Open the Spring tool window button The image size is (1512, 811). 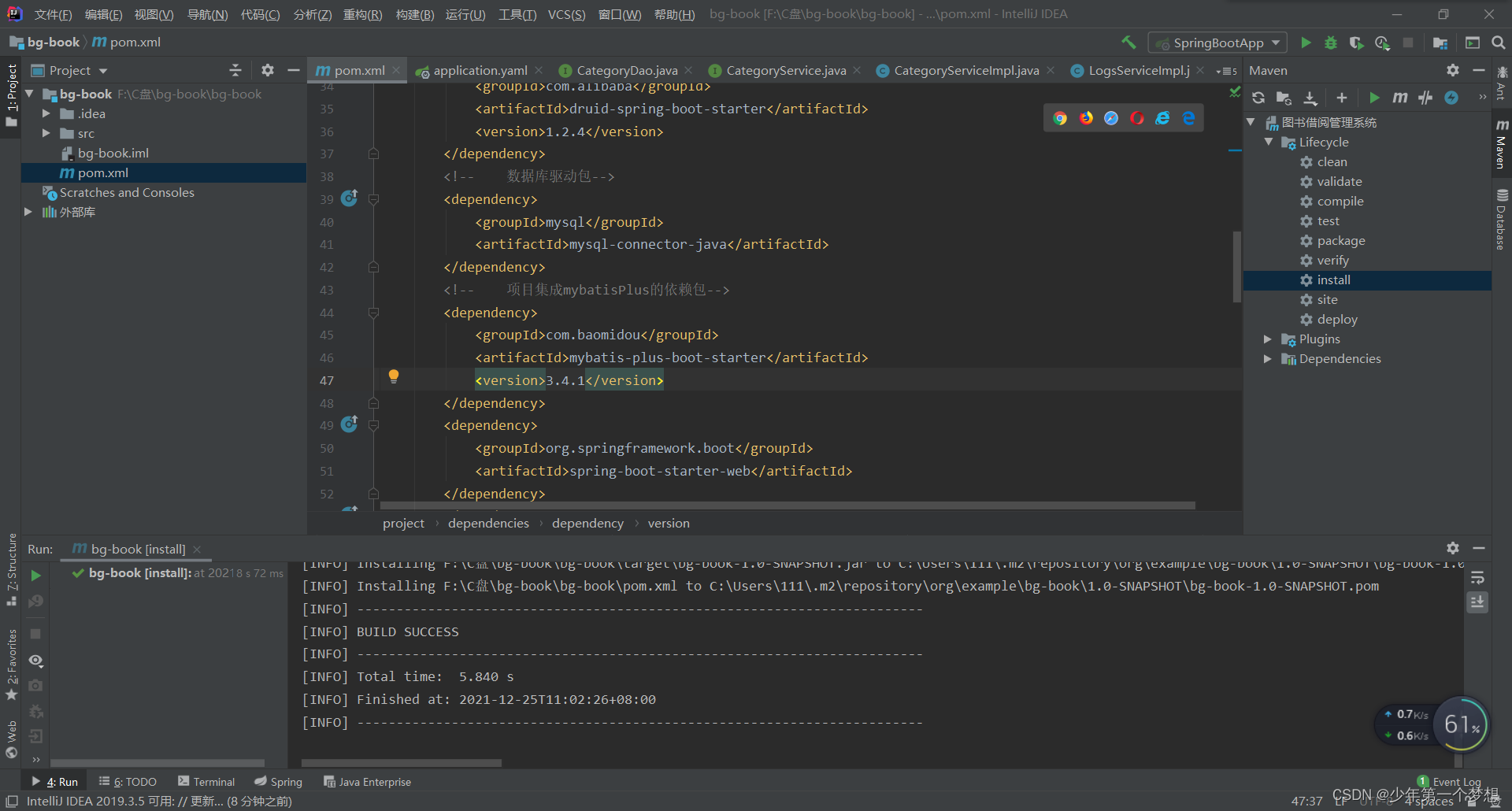click(279, 781)
